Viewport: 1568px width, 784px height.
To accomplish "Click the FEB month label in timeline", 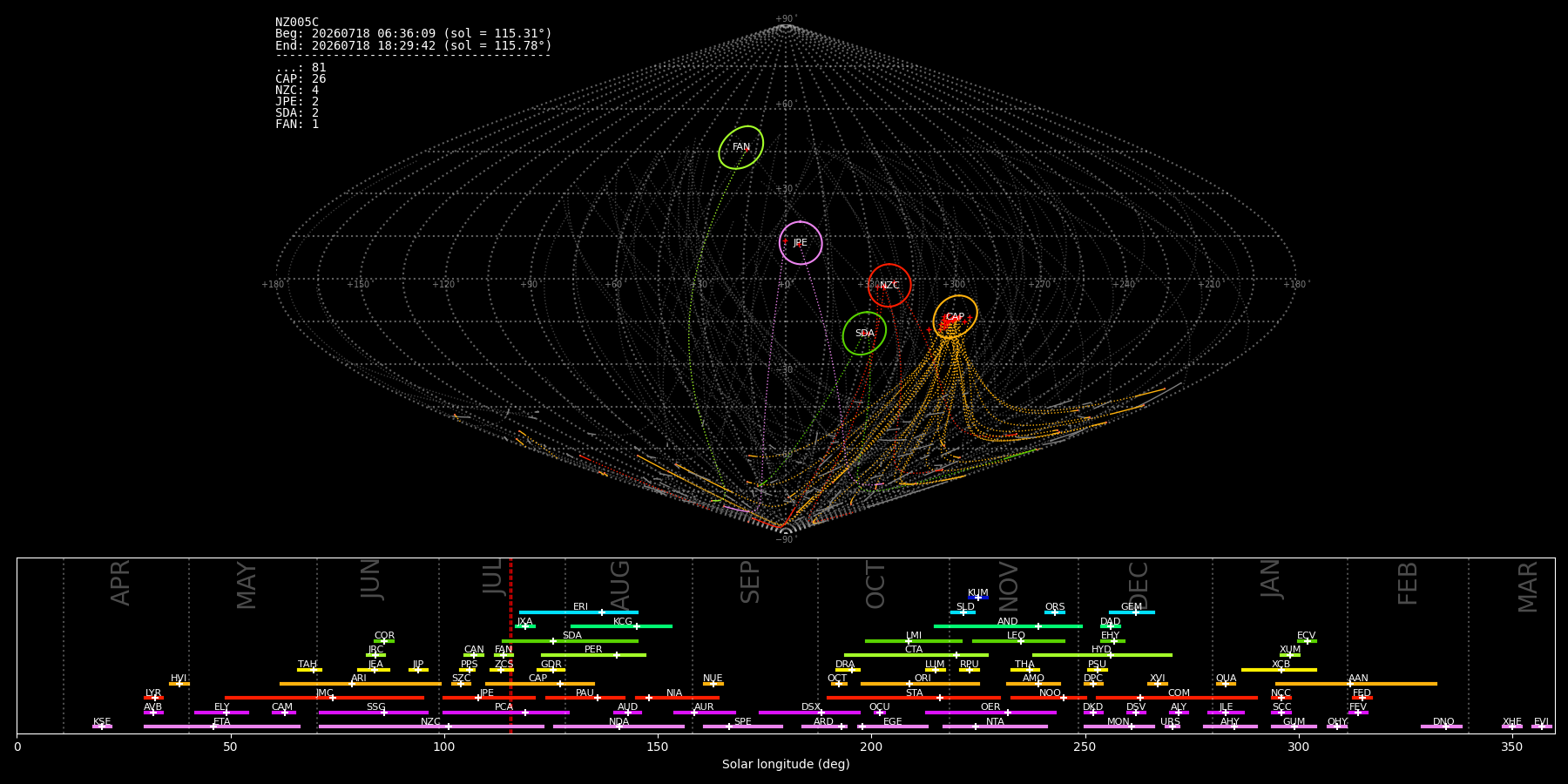I will (1409, 583).
